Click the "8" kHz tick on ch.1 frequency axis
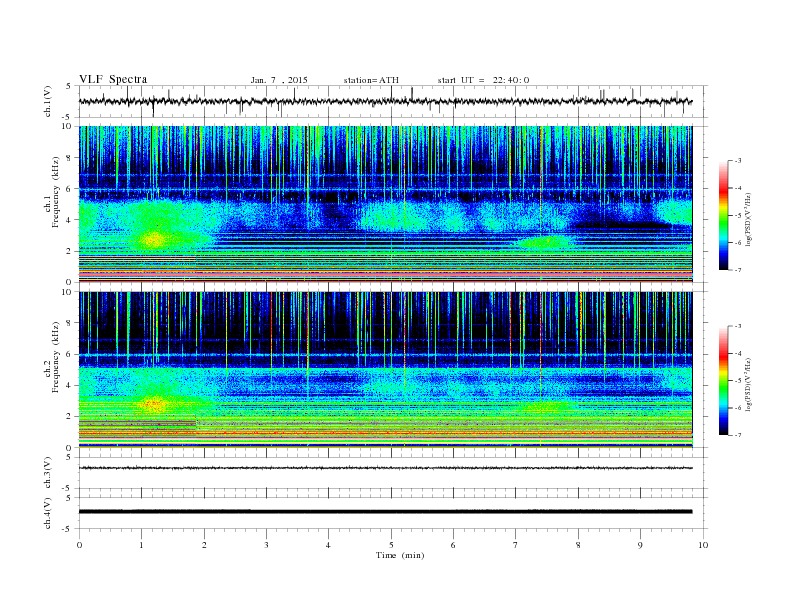This screenshot has width=792, height=612. (70, 158)
